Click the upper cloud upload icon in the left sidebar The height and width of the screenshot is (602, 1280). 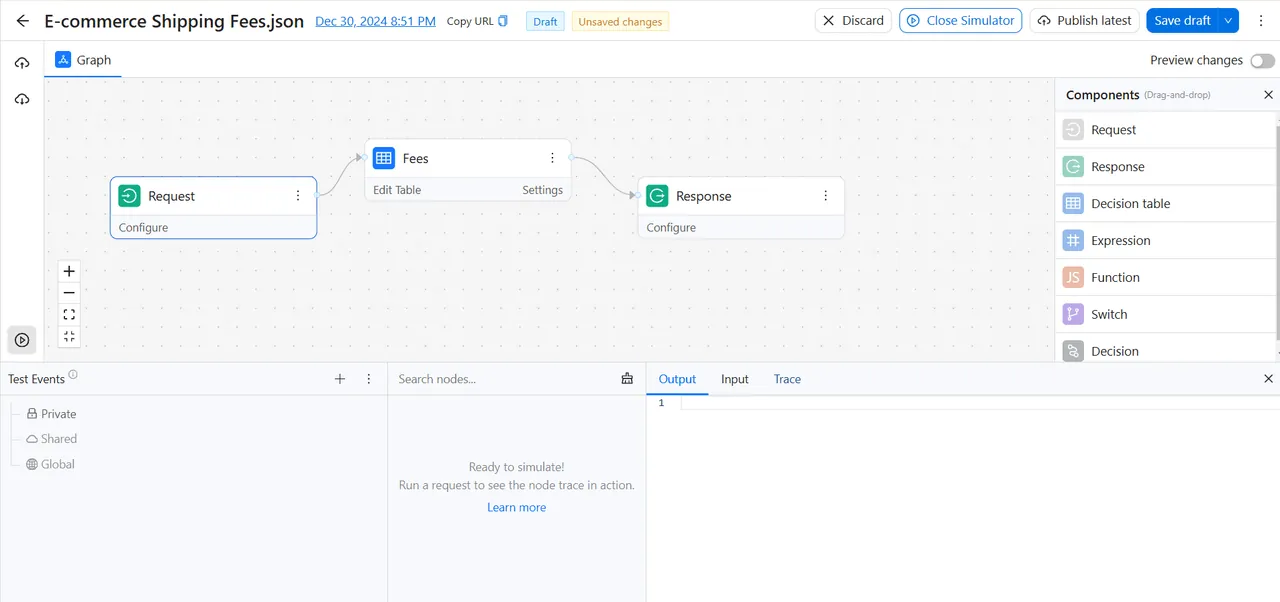click(x=22, y=63)
